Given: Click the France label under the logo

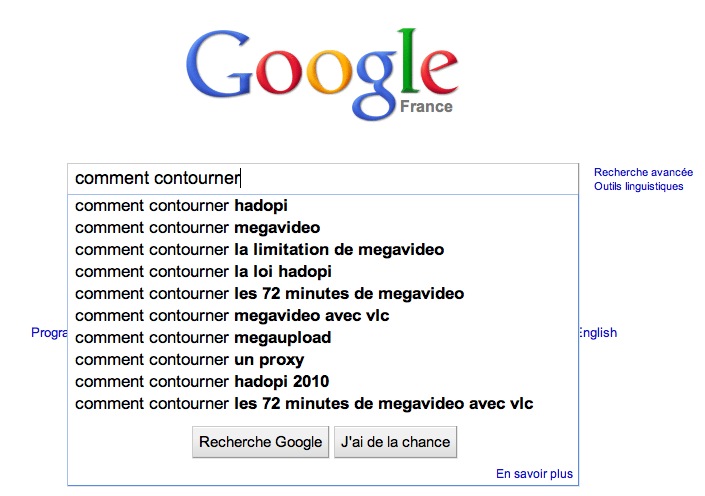Looking at the screenshot, I should point(426,106).
